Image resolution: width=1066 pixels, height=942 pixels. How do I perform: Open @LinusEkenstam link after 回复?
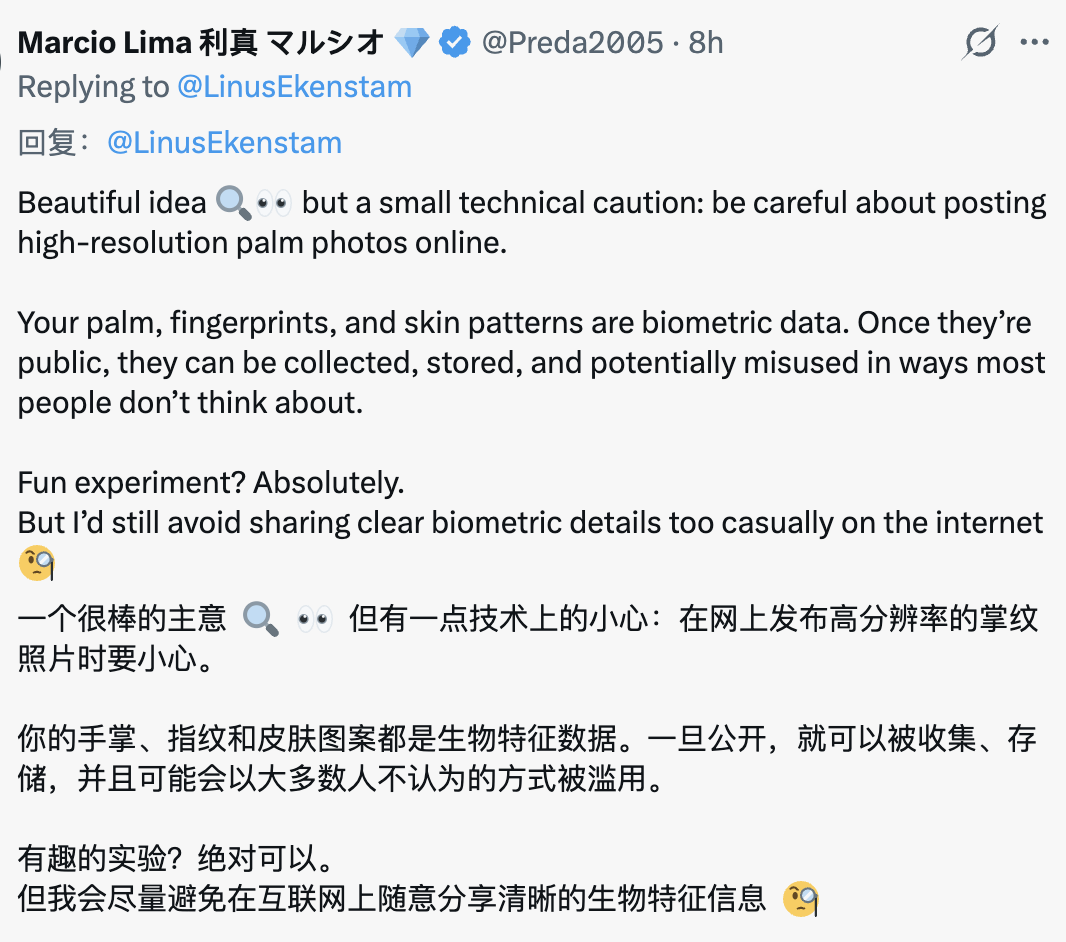tap(225, 142)
